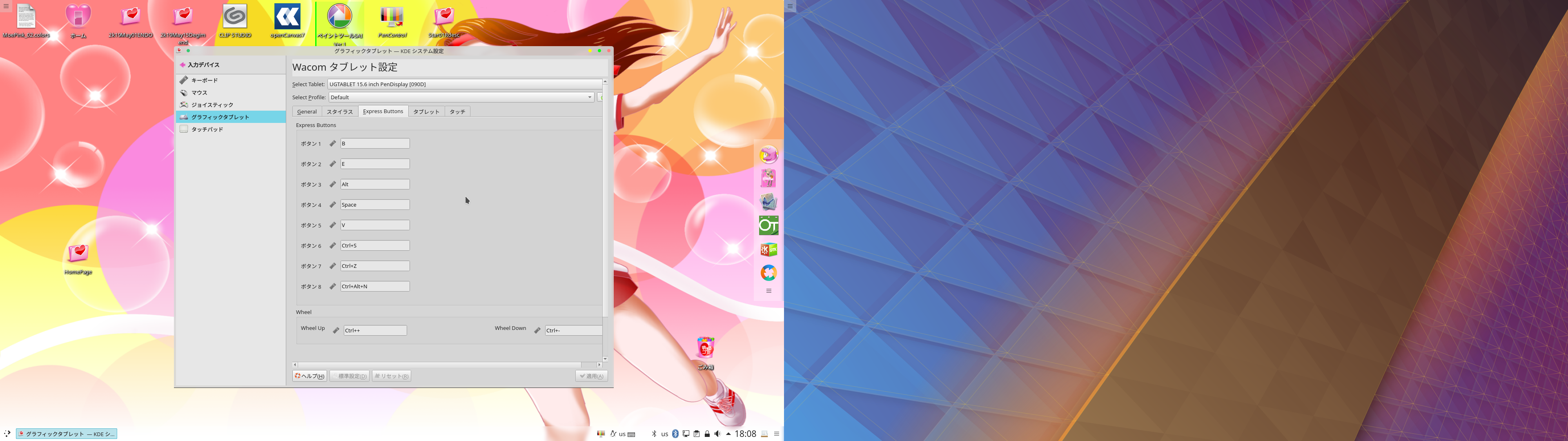Click the volume speaker tray icon

(x=718, y=434)
